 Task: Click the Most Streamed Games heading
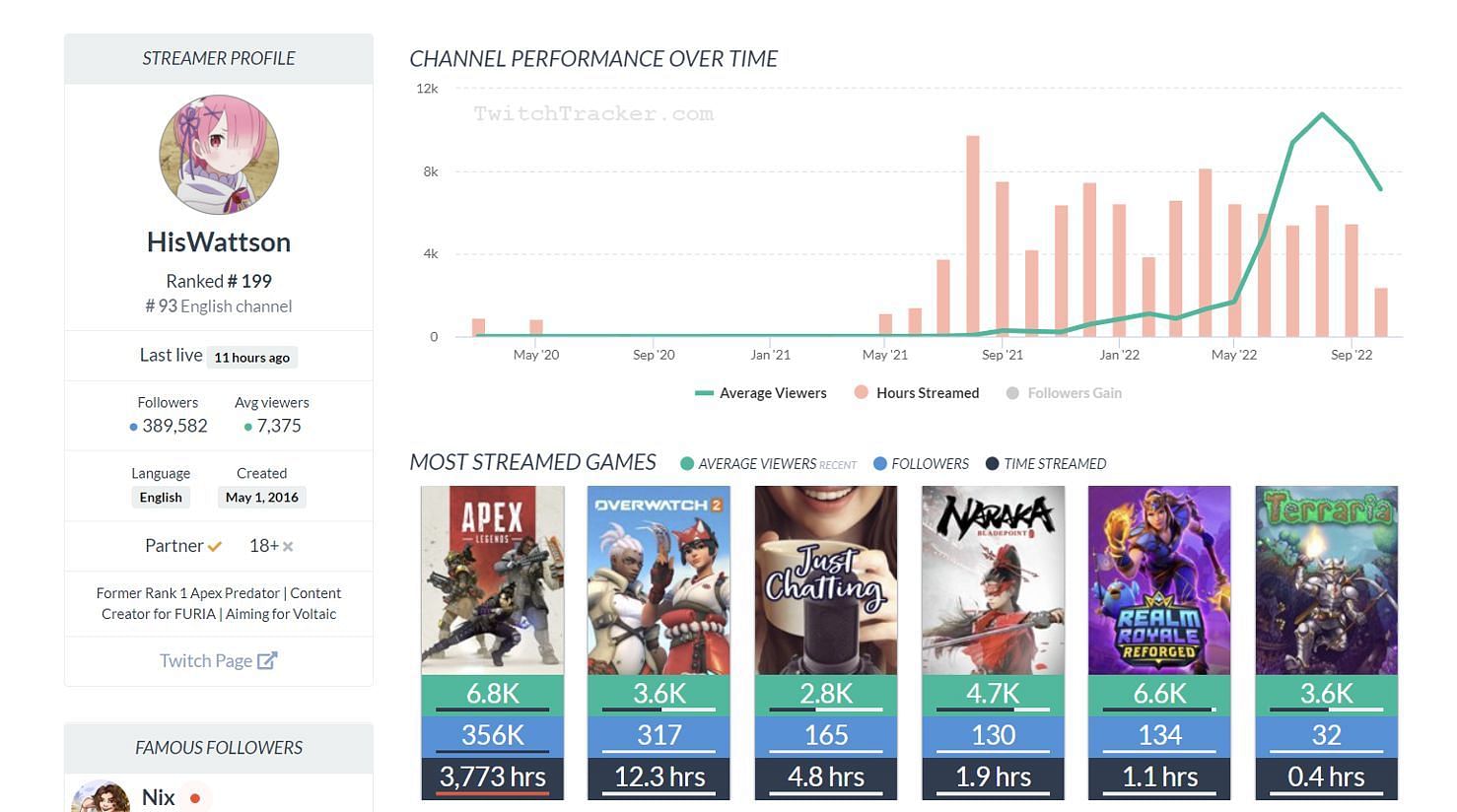(x=533, y=462)
